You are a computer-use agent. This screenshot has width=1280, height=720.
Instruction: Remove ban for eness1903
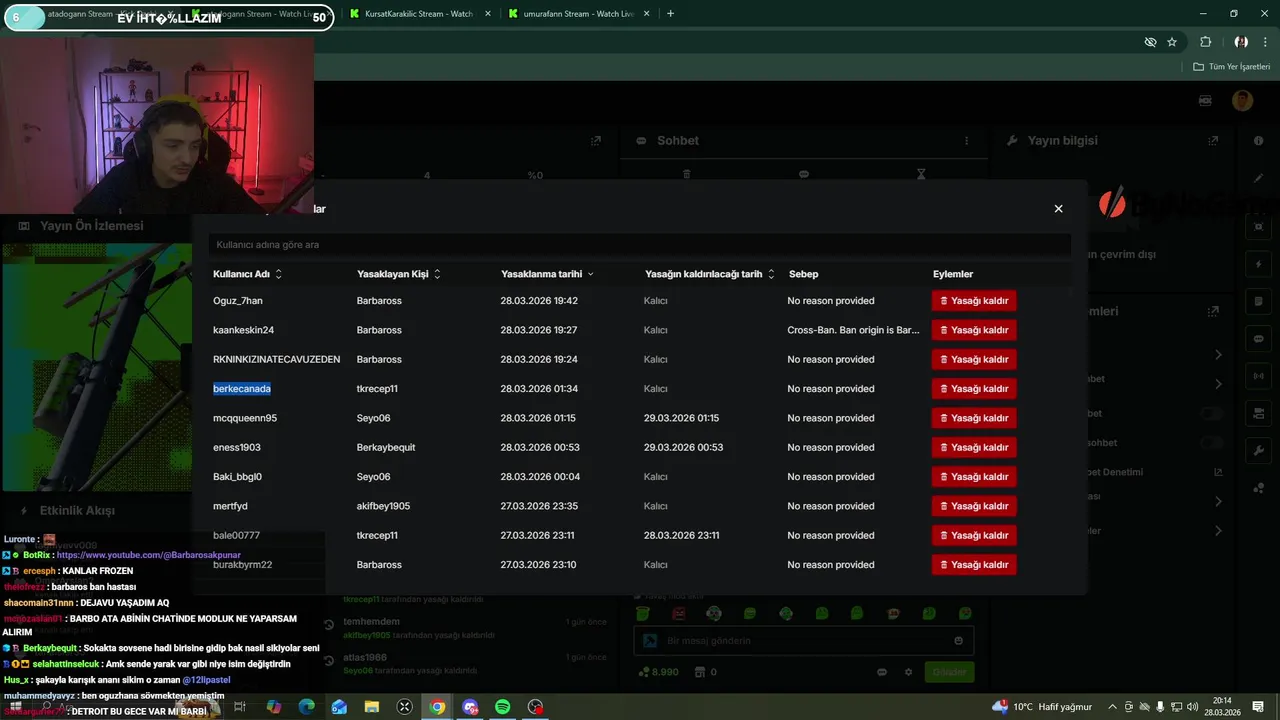(974, 447)
